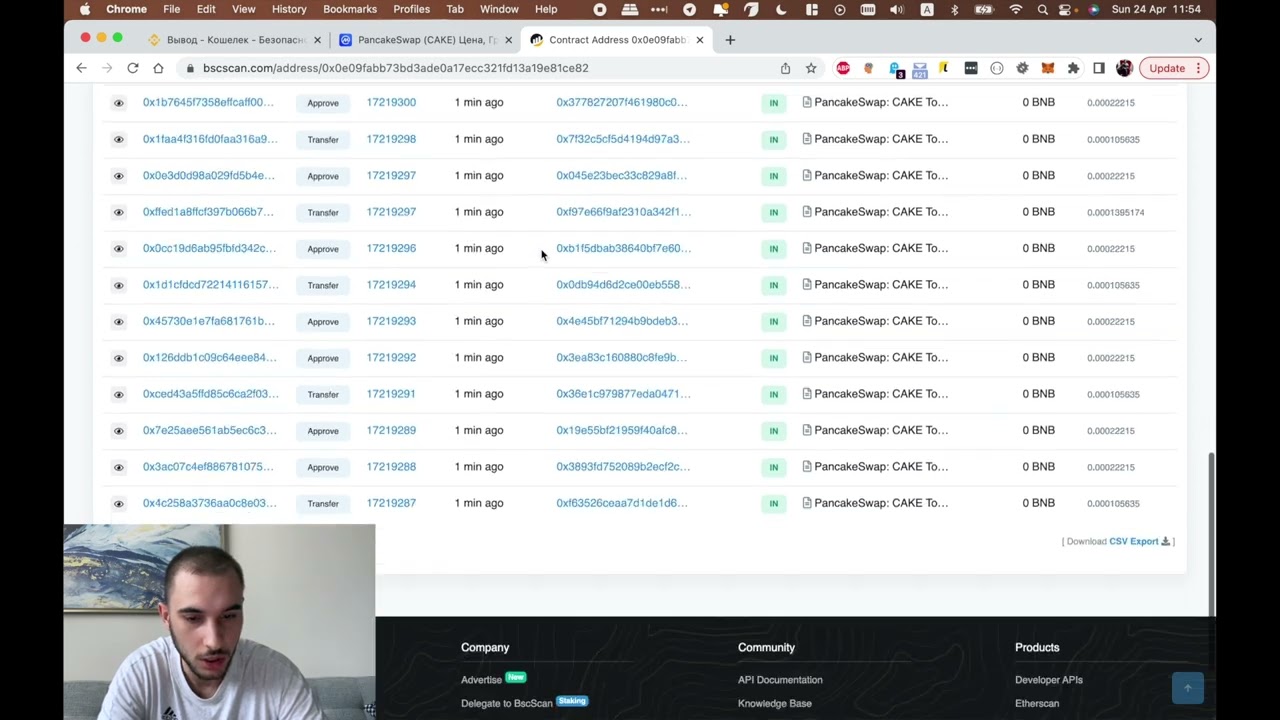The image size is (1280, 720).
Task: Click PancakeSwap: CAKE To... in 17219294 row
Action: click(881, 285)
